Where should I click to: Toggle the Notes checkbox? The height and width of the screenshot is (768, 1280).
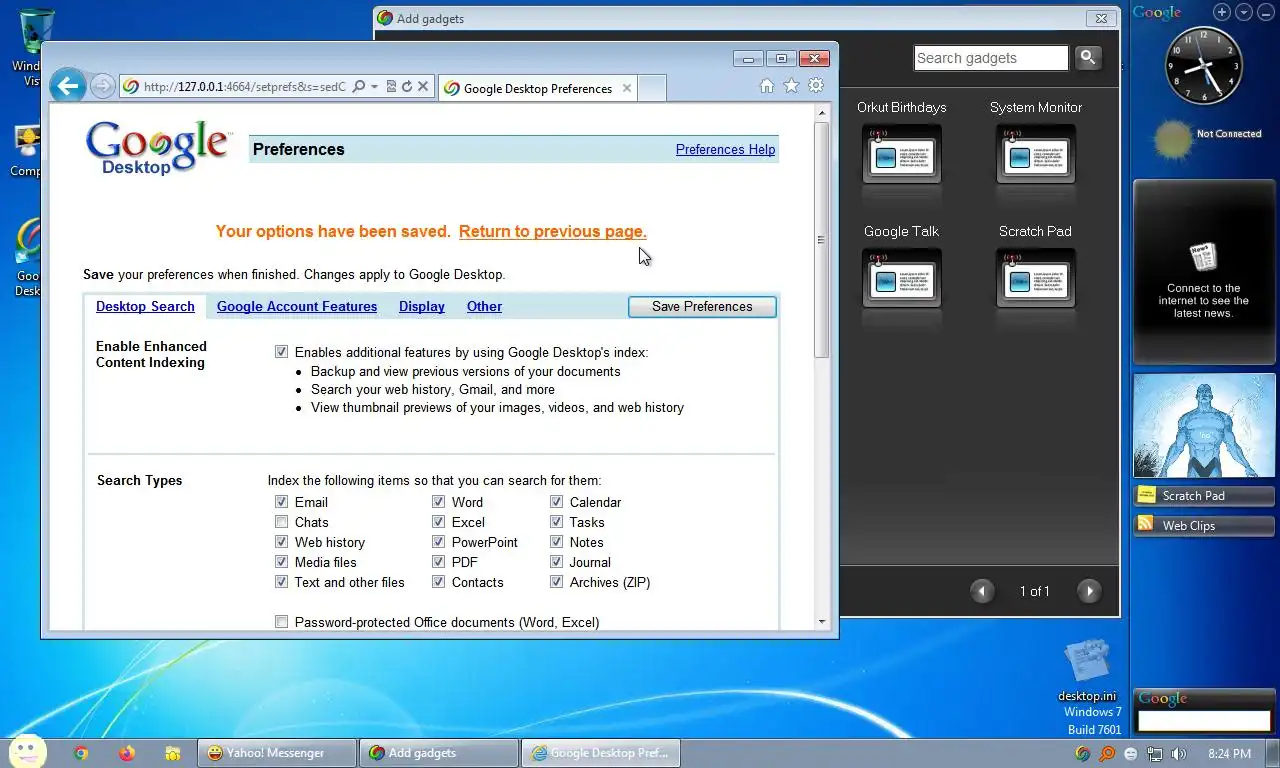click(556, 542)
